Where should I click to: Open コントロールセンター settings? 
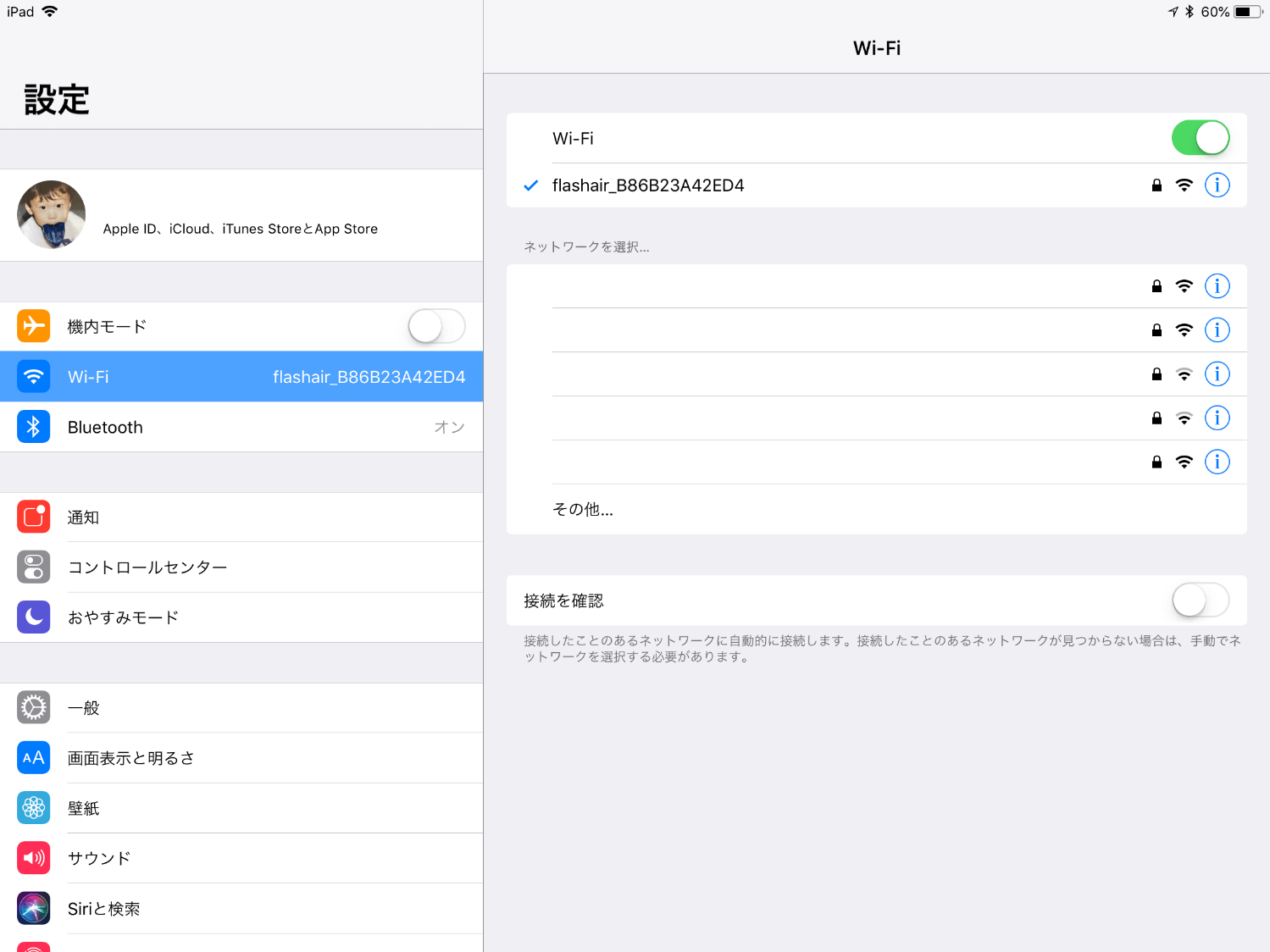click(241, 567)
